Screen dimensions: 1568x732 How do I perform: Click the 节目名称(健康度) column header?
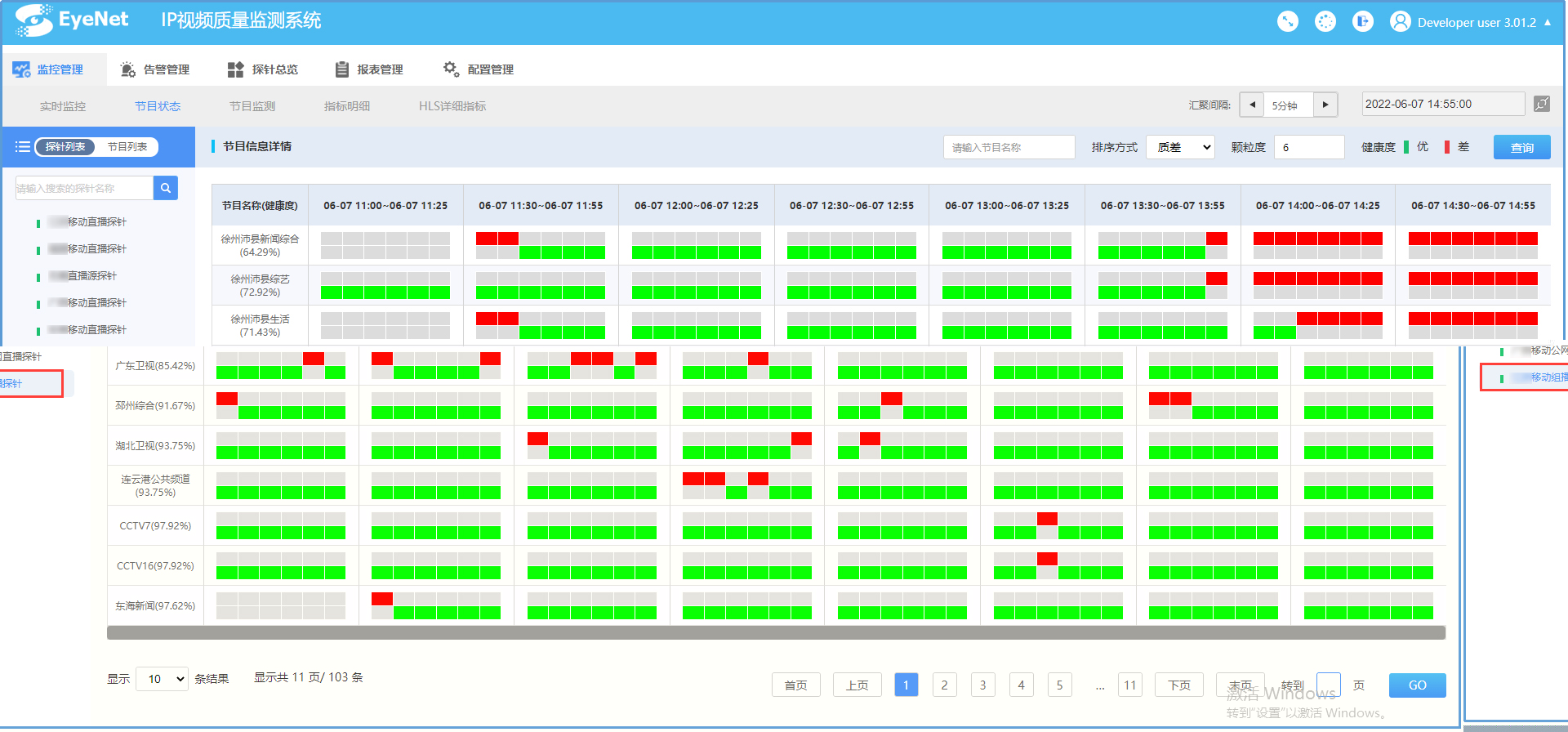point(260,205)
